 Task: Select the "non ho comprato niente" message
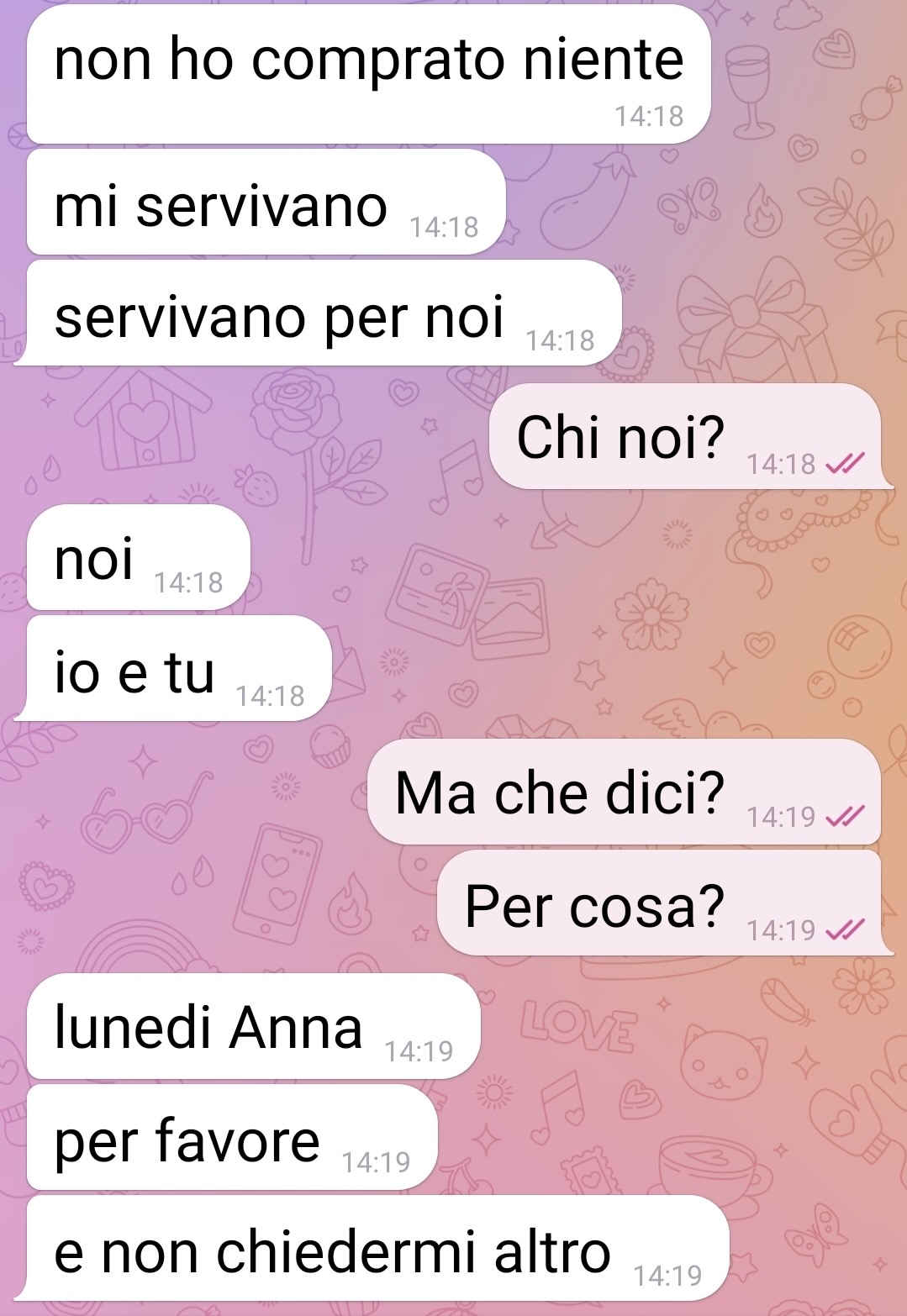pos(369,74)
